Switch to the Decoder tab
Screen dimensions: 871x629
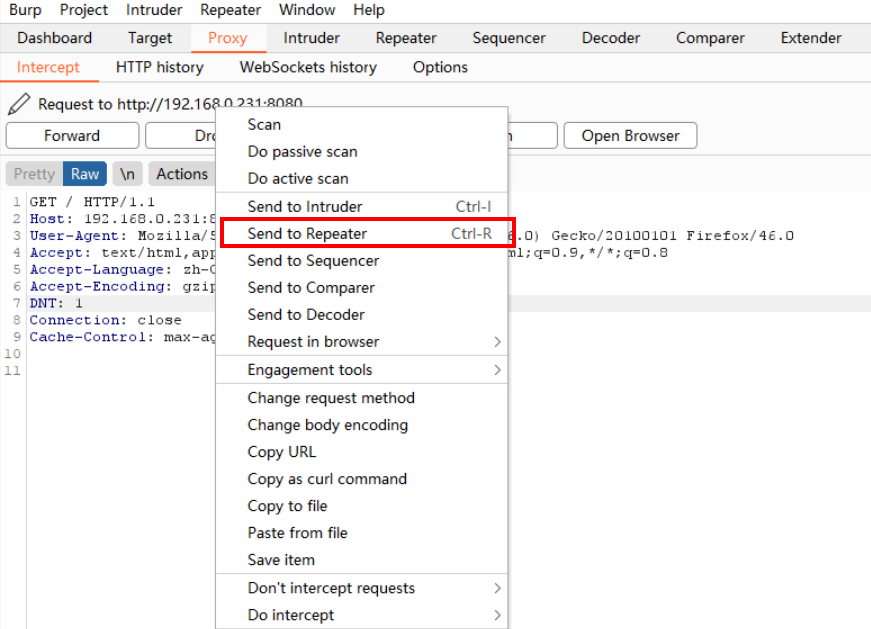tap(611, 38)
